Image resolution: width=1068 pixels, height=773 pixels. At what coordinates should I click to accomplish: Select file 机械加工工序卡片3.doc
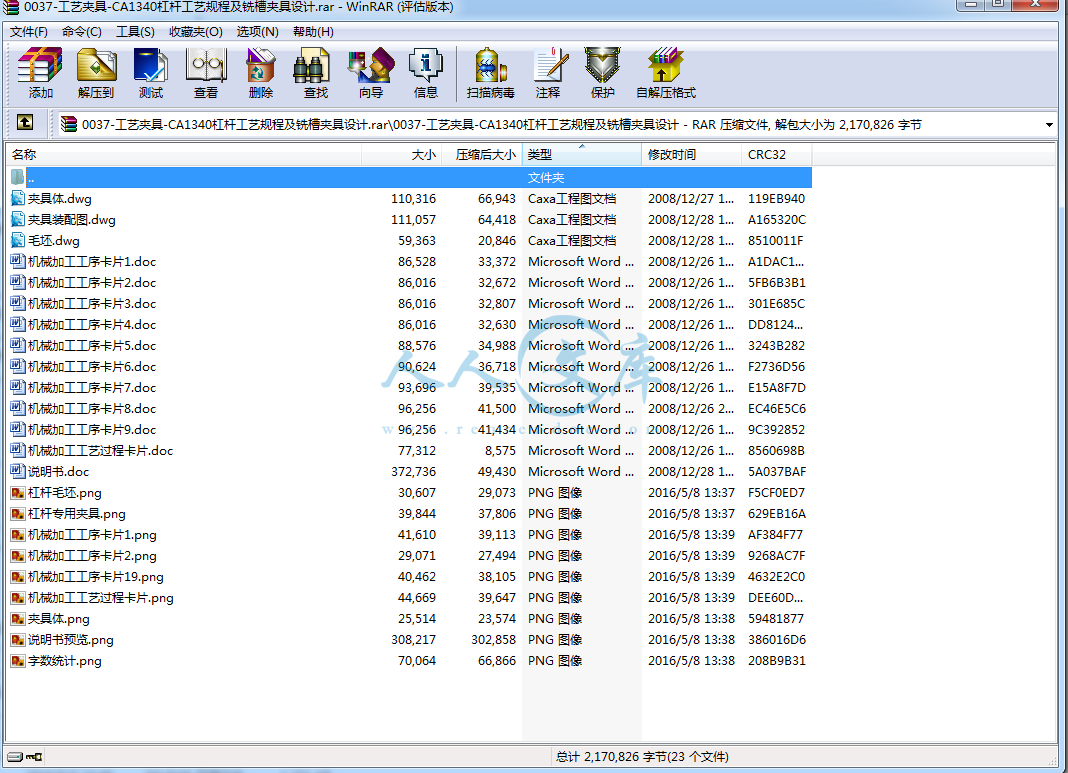click(x=92, y=304)
